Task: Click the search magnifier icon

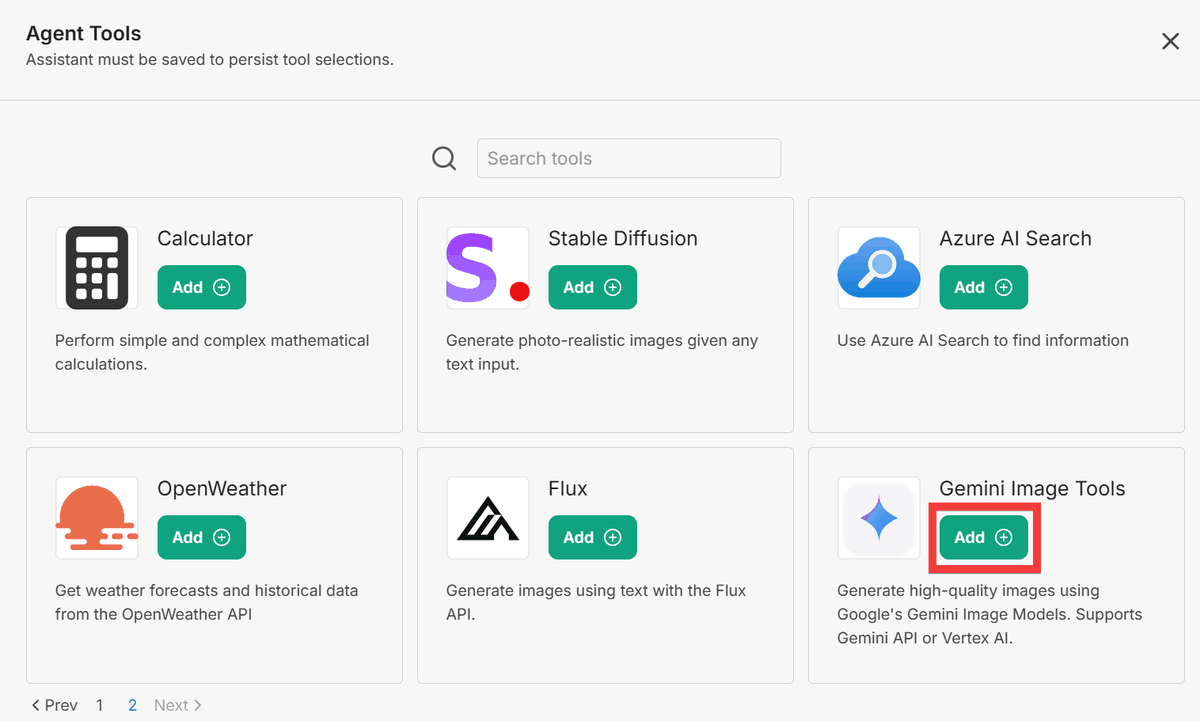Action: (444, 159)
